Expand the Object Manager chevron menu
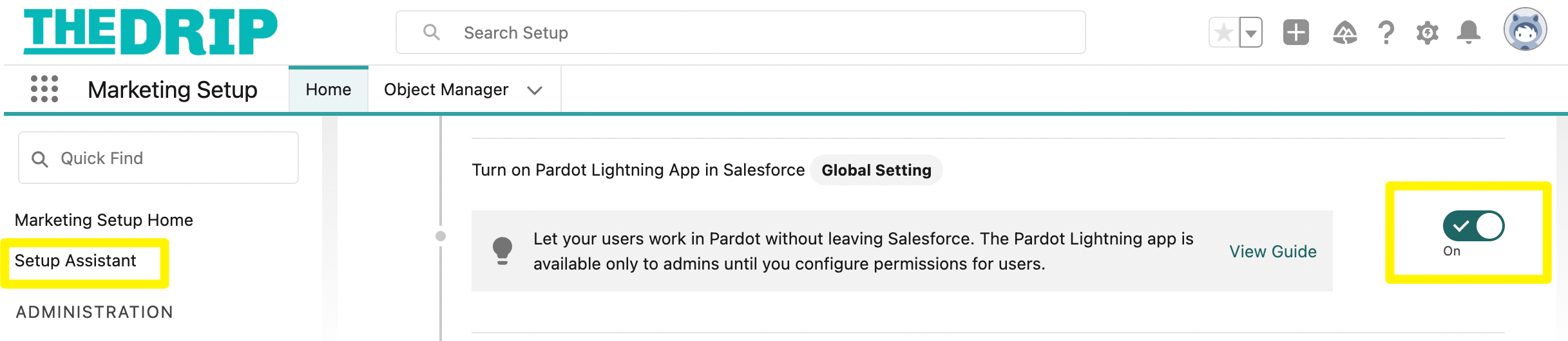 (x=534, y=90)
